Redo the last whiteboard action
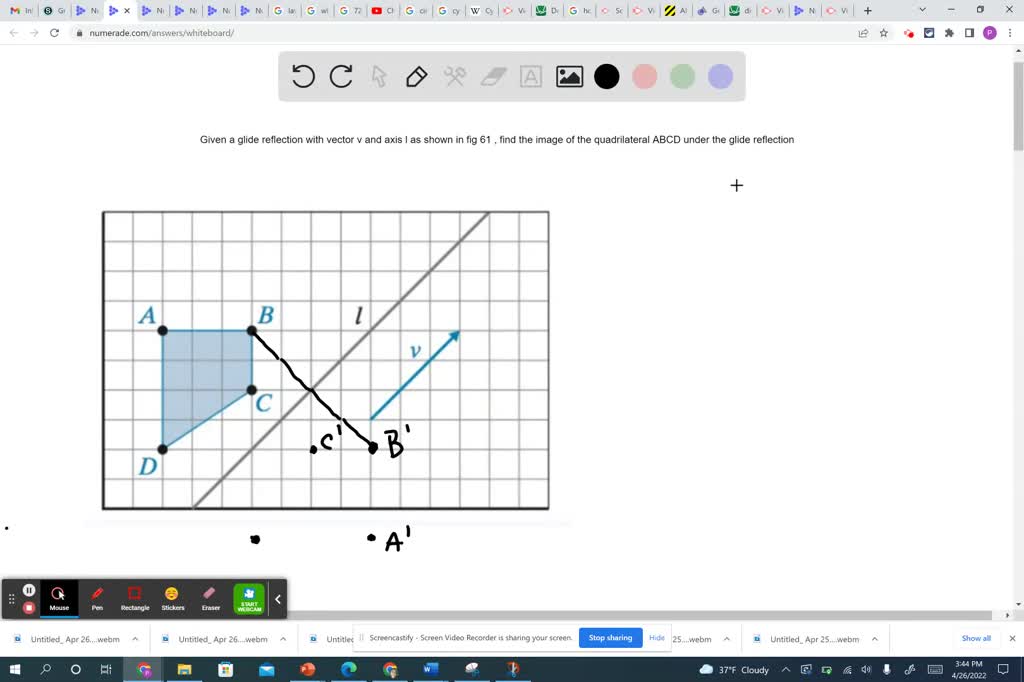1024x682 pixels. coord(340,76)
